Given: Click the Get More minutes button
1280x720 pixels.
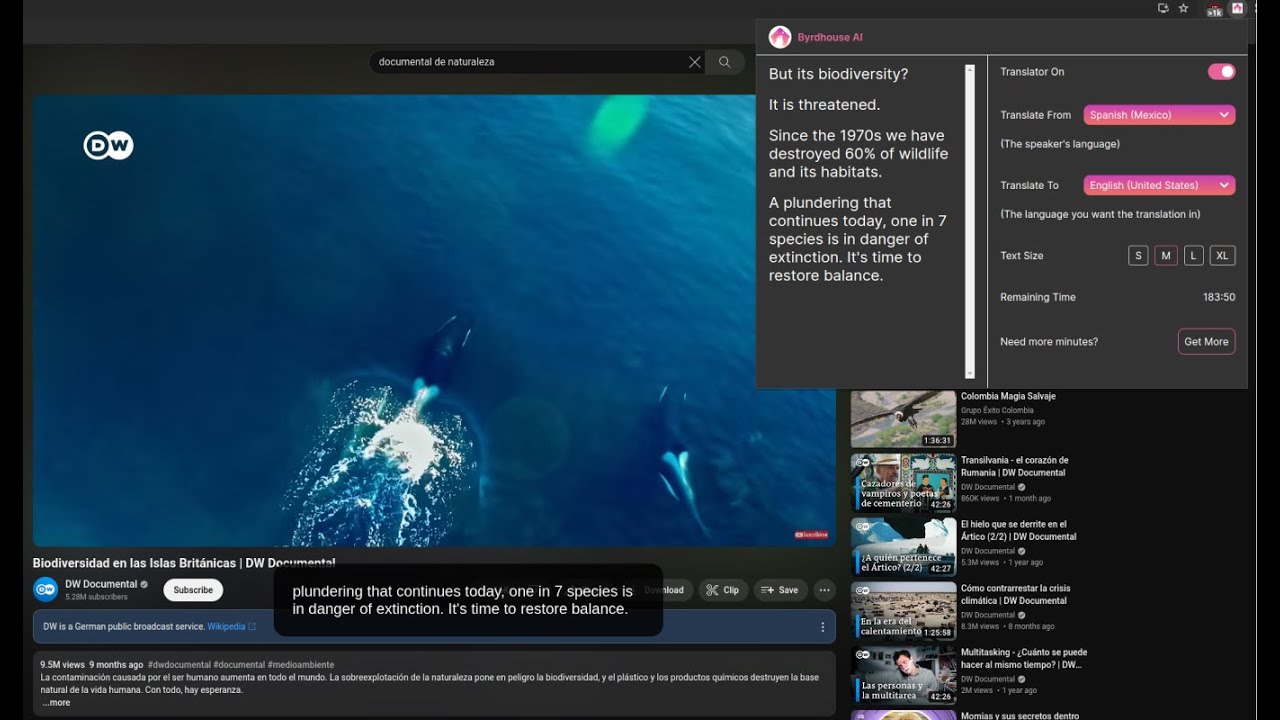Looking at the screenshot, I should 1206,342.
